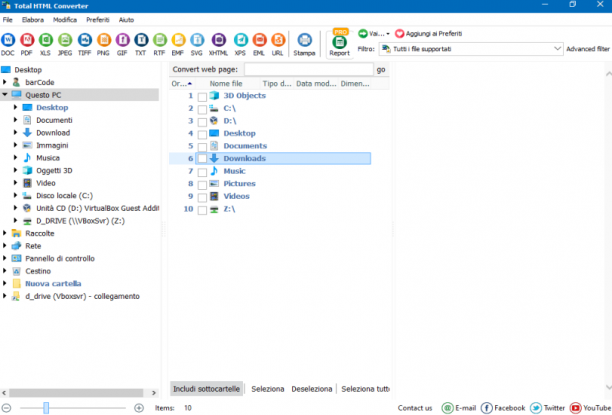Tick the Downloads row checkbox
The height and width of the screenshot is (415, 612).
(x=202, y=159)
